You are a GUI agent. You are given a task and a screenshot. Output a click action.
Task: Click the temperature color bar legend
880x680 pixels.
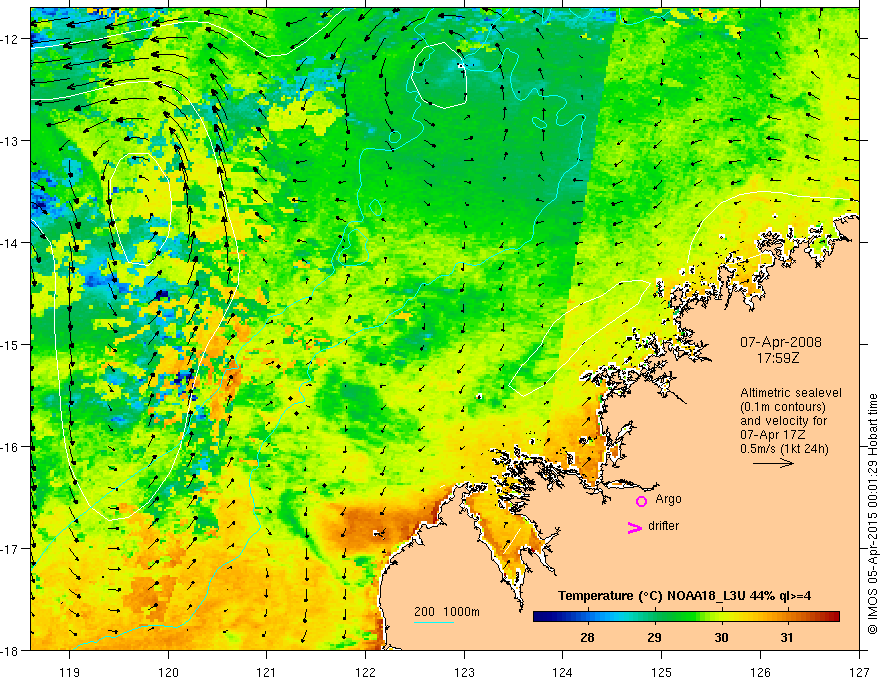[x=686, y=617]
